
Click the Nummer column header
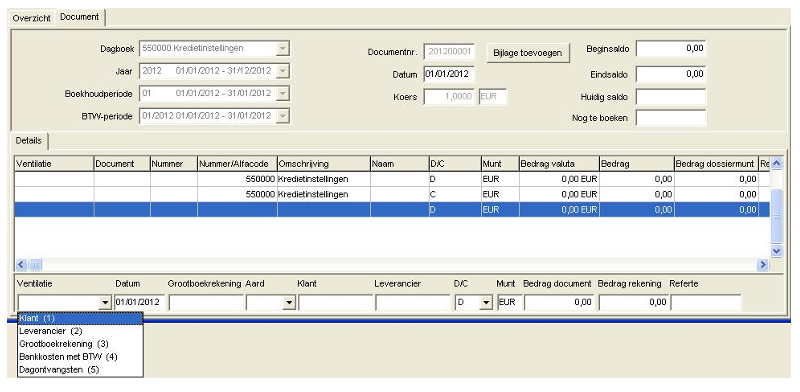coord(173,164)
